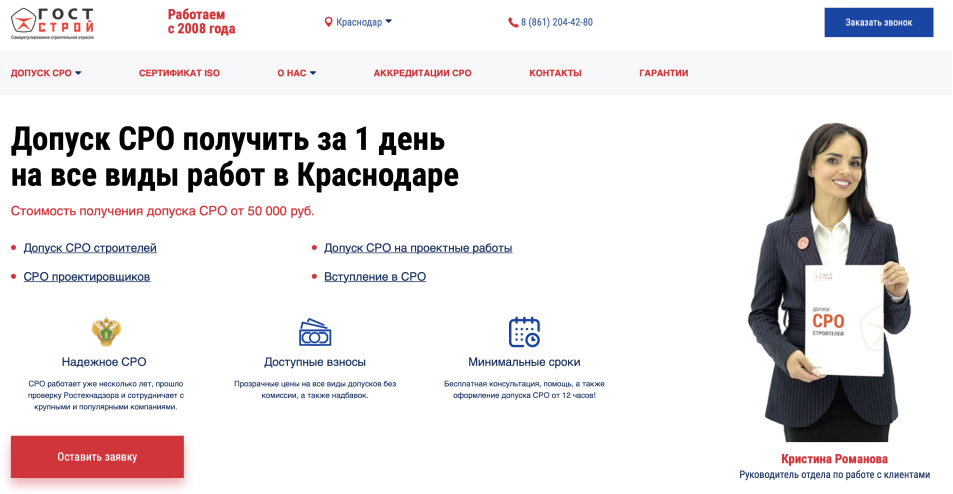Image resolution: width=953 pixels, height=494 pixels.
Task: Go to АККРЕДИТАЦИИ СРО page
Action: point(422,73)
